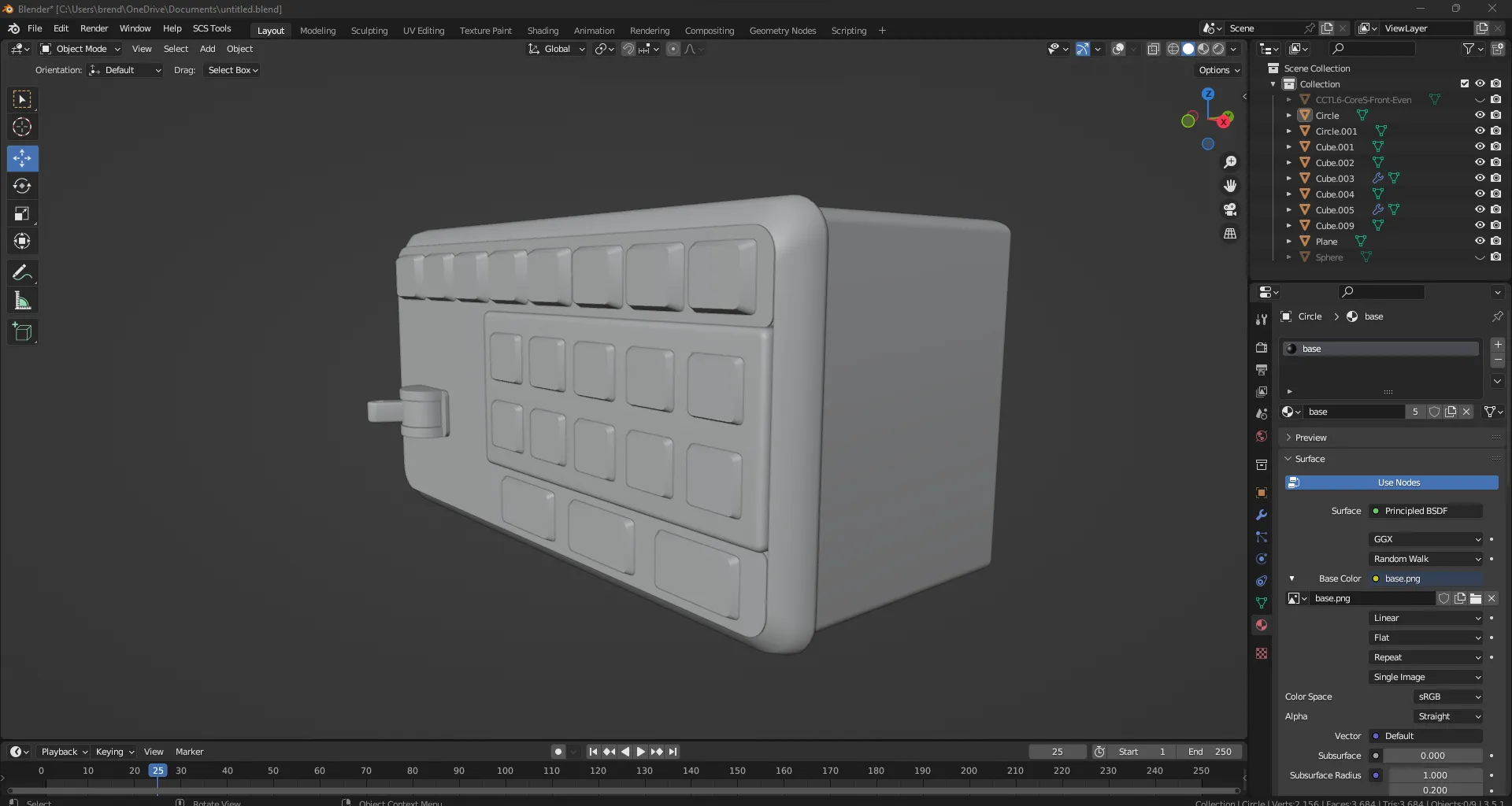Select the Rotate tool
The width and height of the screenshot is (1512, 806).
click(x=22, y=187)
